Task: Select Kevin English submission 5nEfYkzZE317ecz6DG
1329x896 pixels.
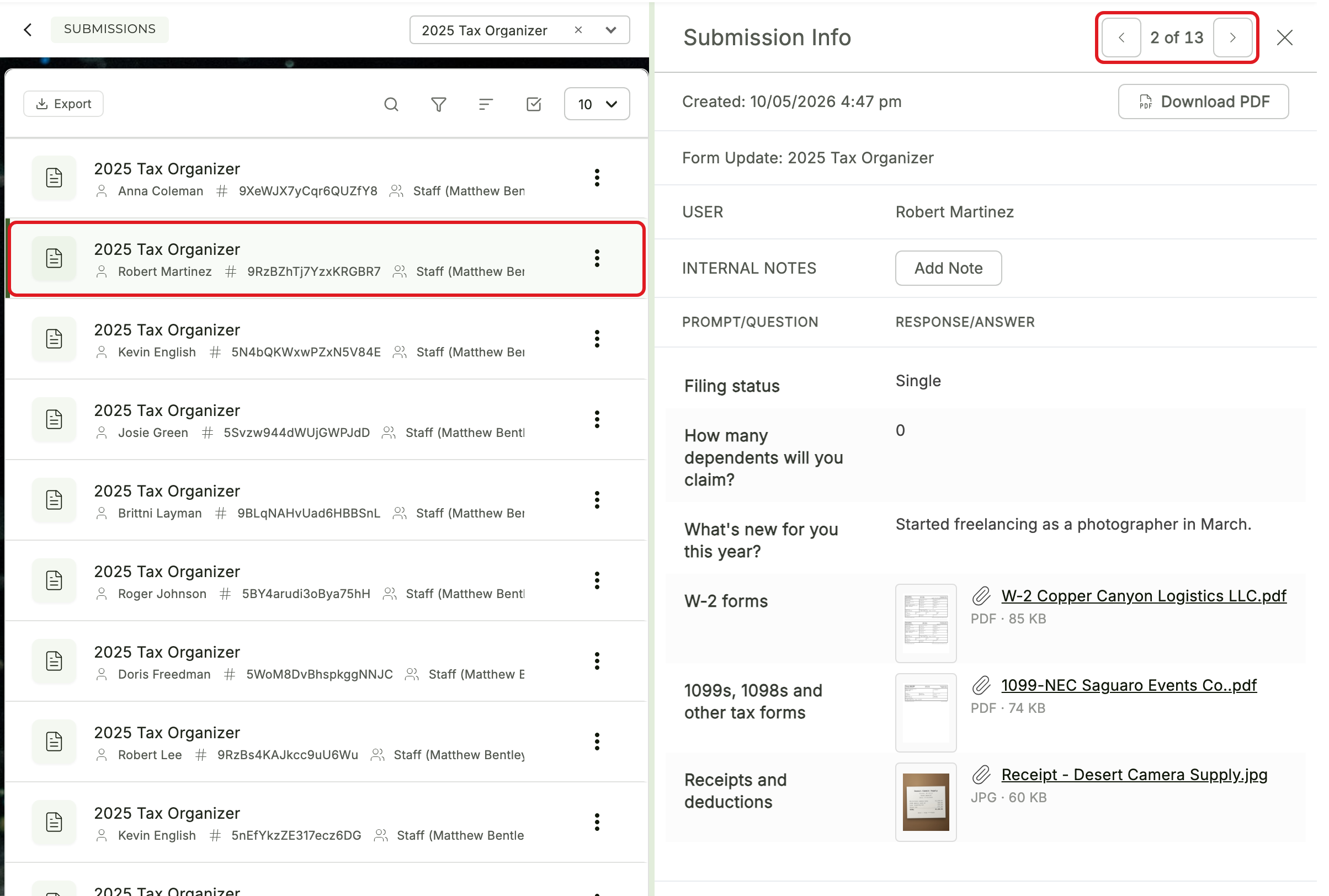Action: tap(326, 822)
